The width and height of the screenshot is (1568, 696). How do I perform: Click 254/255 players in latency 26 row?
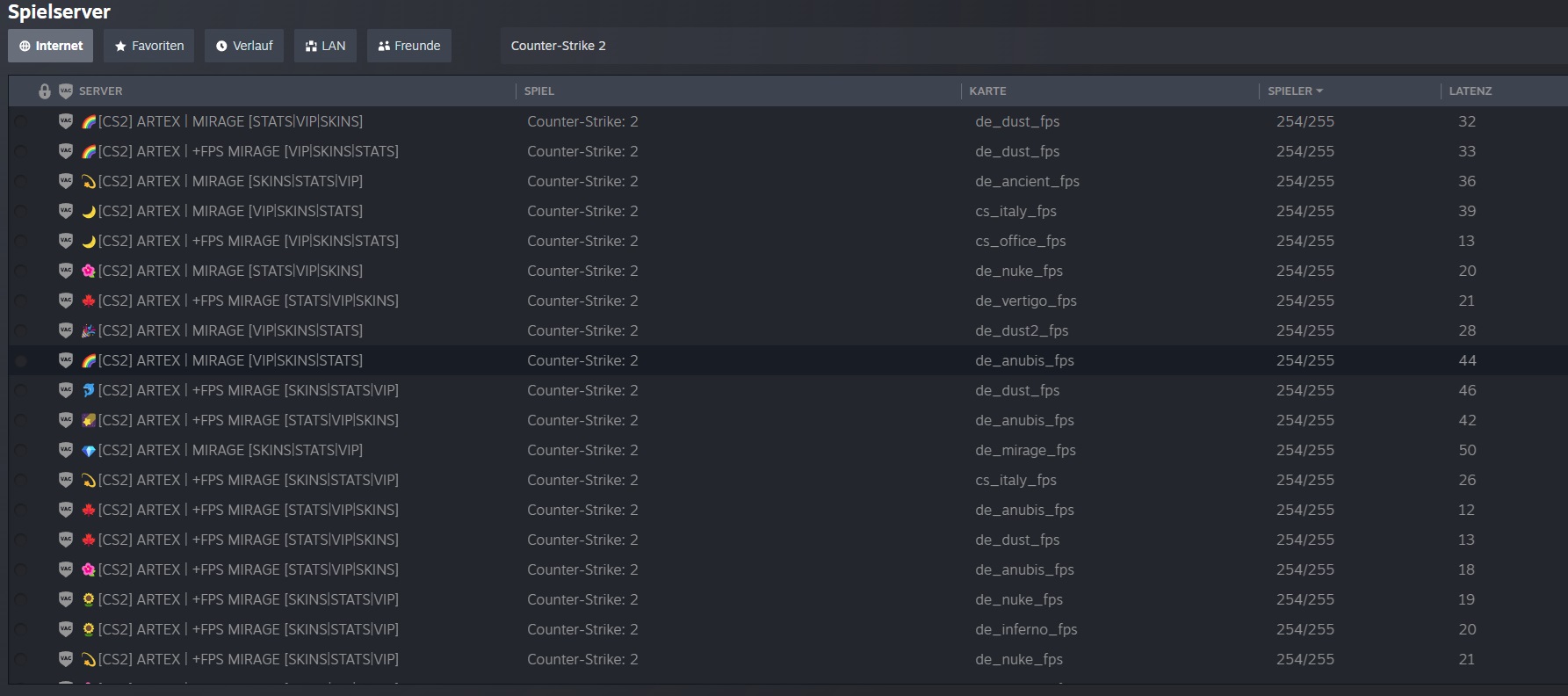pos(1305,480)
